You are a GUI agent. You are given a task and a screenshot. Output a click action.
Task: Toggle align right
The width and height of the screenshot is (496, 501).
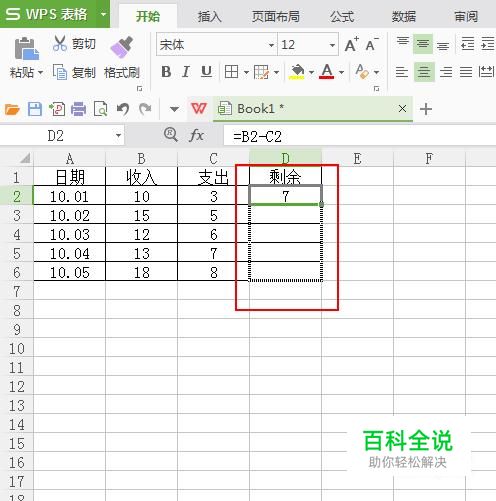pyautogui.click(x=446, y=72)
